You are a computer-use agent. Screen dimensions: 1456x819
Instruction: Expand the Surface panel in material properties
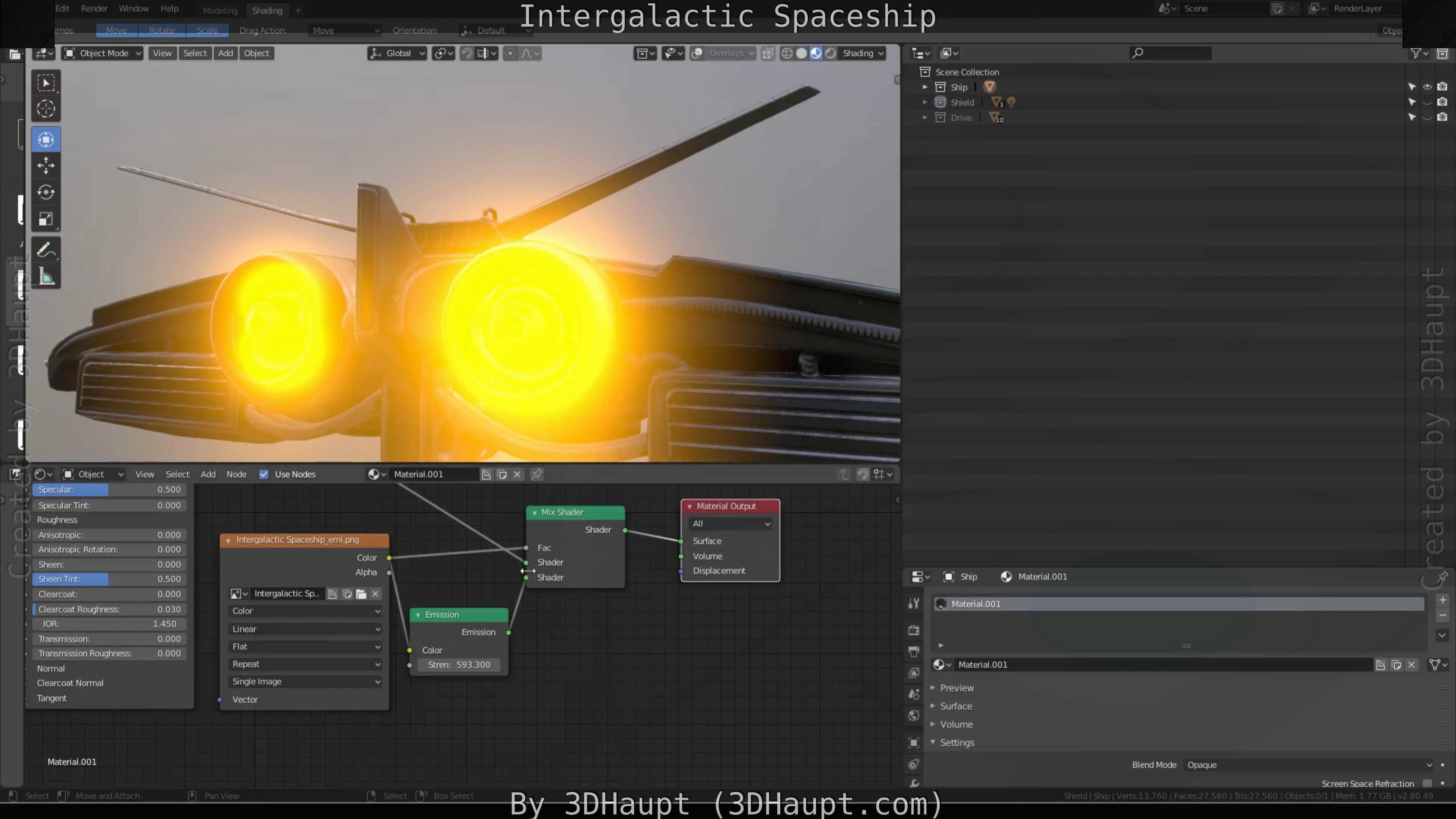[956, 706]
